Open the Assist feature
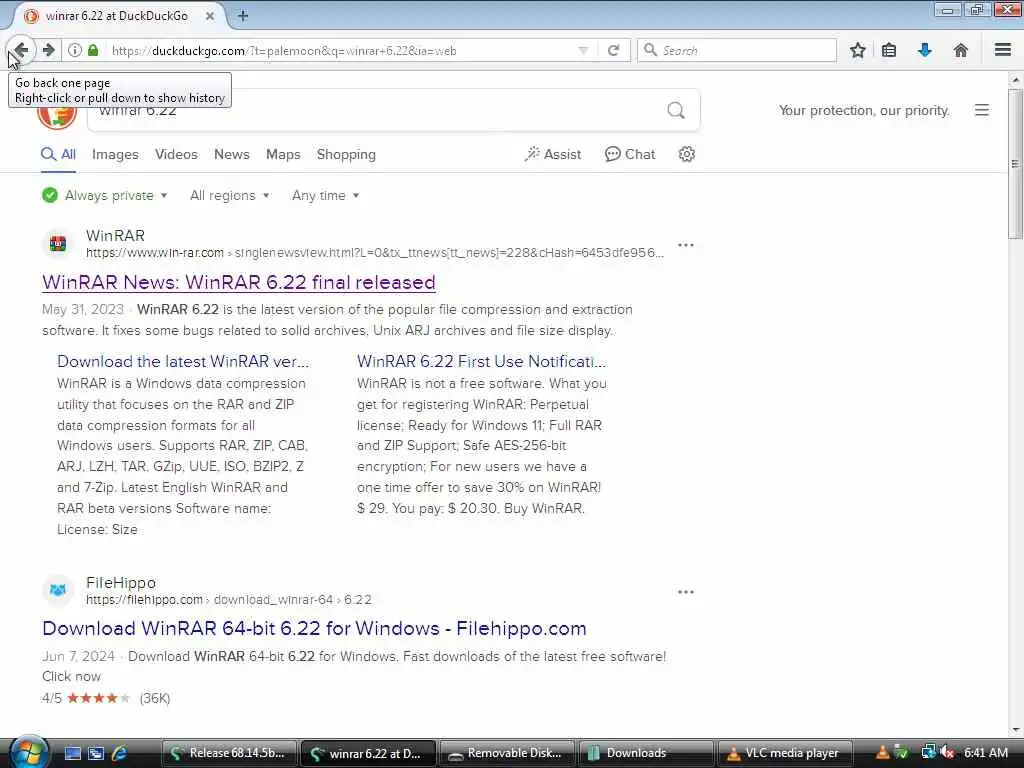Viewport: 1024px width, 768px height. pos(552,154)
